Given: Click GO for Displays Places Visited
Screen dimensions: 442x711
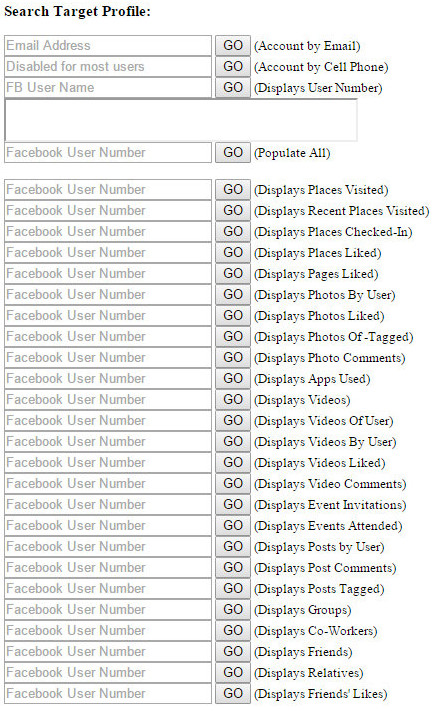Looking at the screenshot, I should 233,190.
